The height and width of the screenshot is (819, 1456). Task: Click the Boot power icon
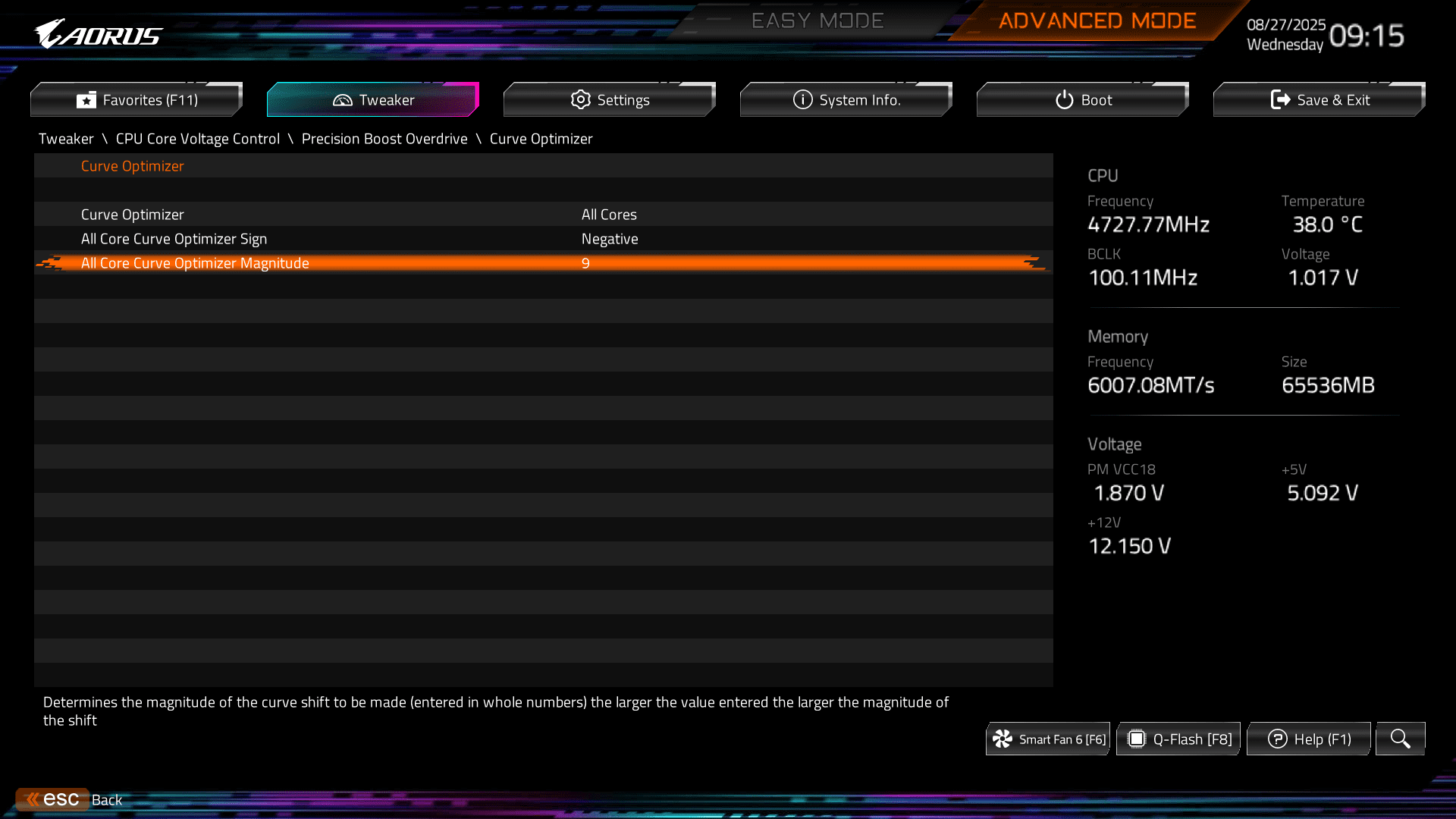coord(1064,99)
